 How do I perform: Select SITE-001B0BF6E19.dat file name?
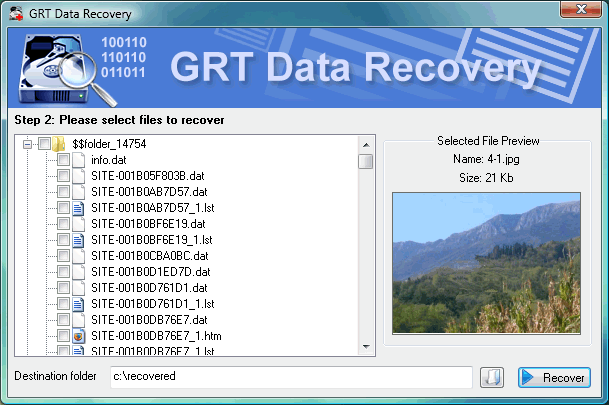pyautogui.click(x=148, y=224)
